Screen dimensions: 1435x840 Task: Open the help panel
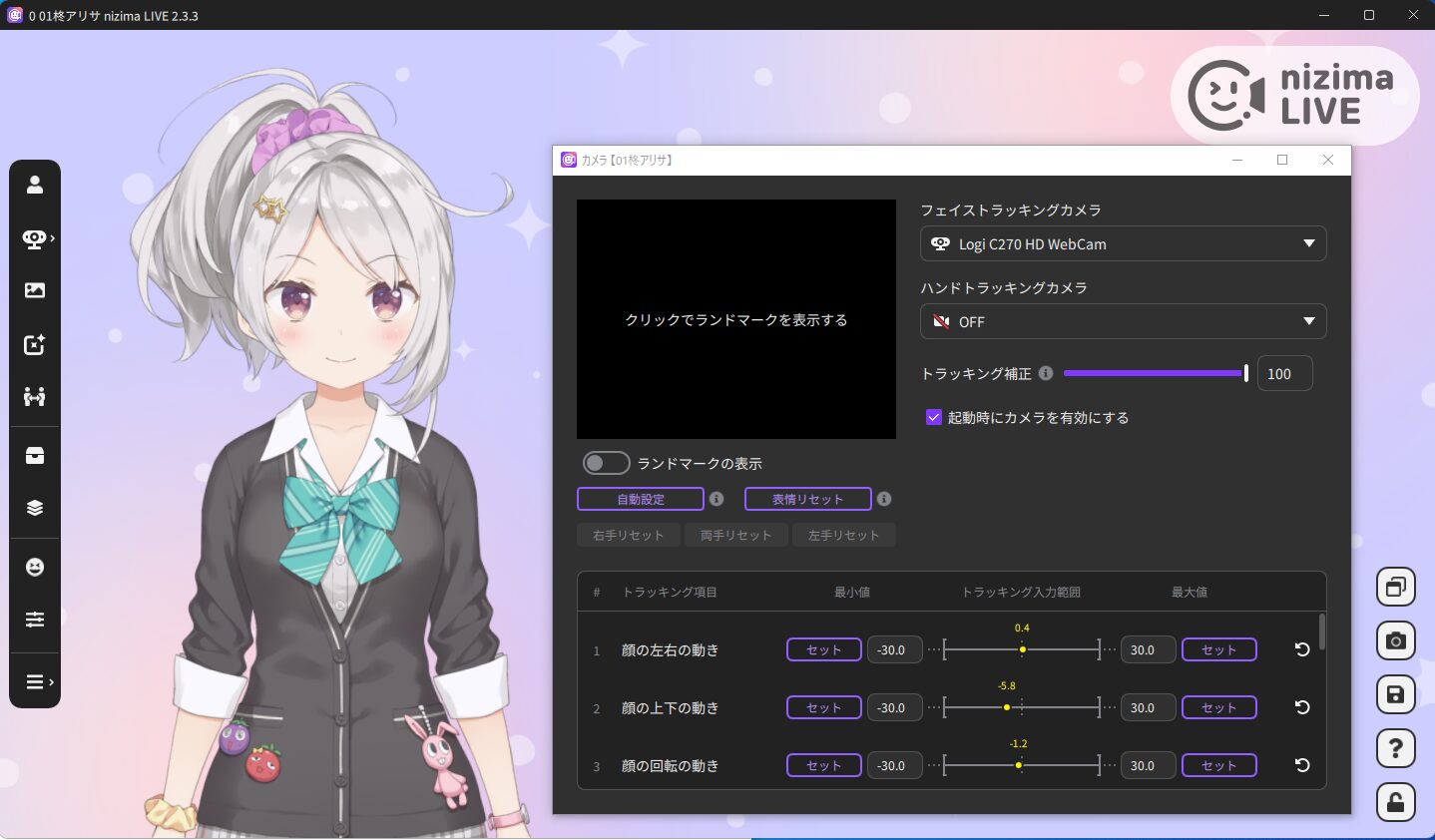click(x=1395, y=748)
